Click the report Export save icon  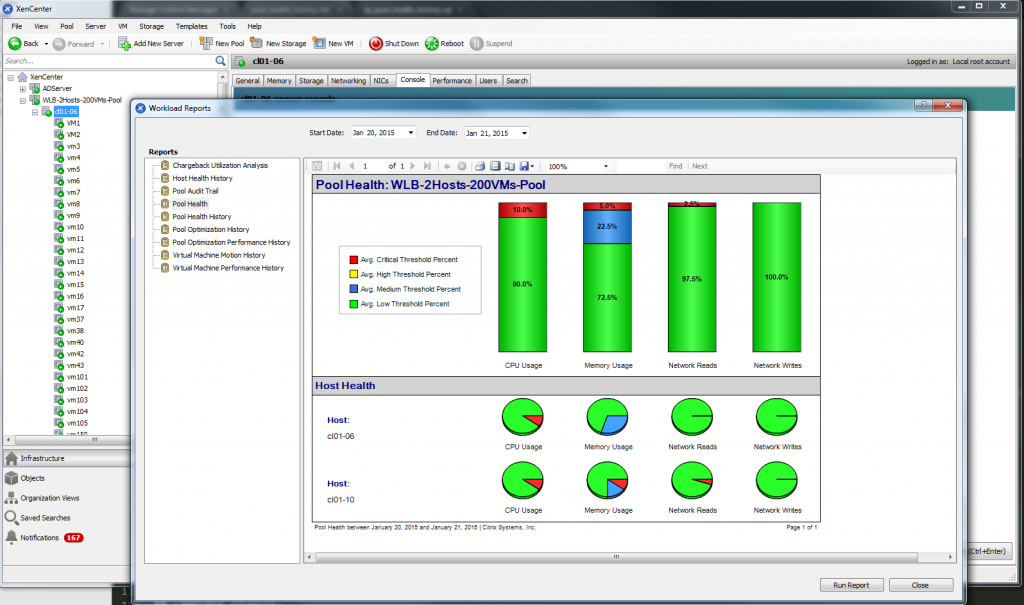[524, 166]
